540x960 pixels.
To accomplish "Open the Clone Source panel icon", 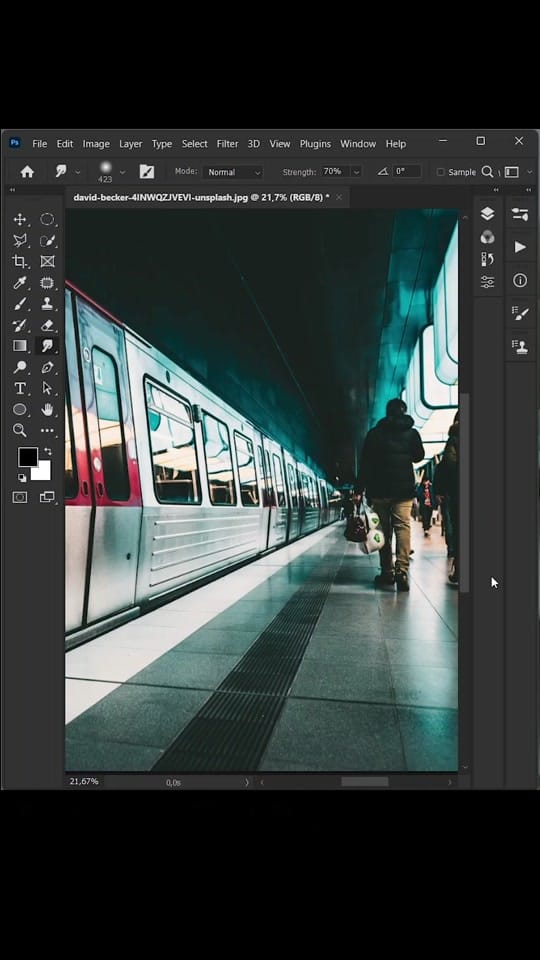I will pos(520,347).
